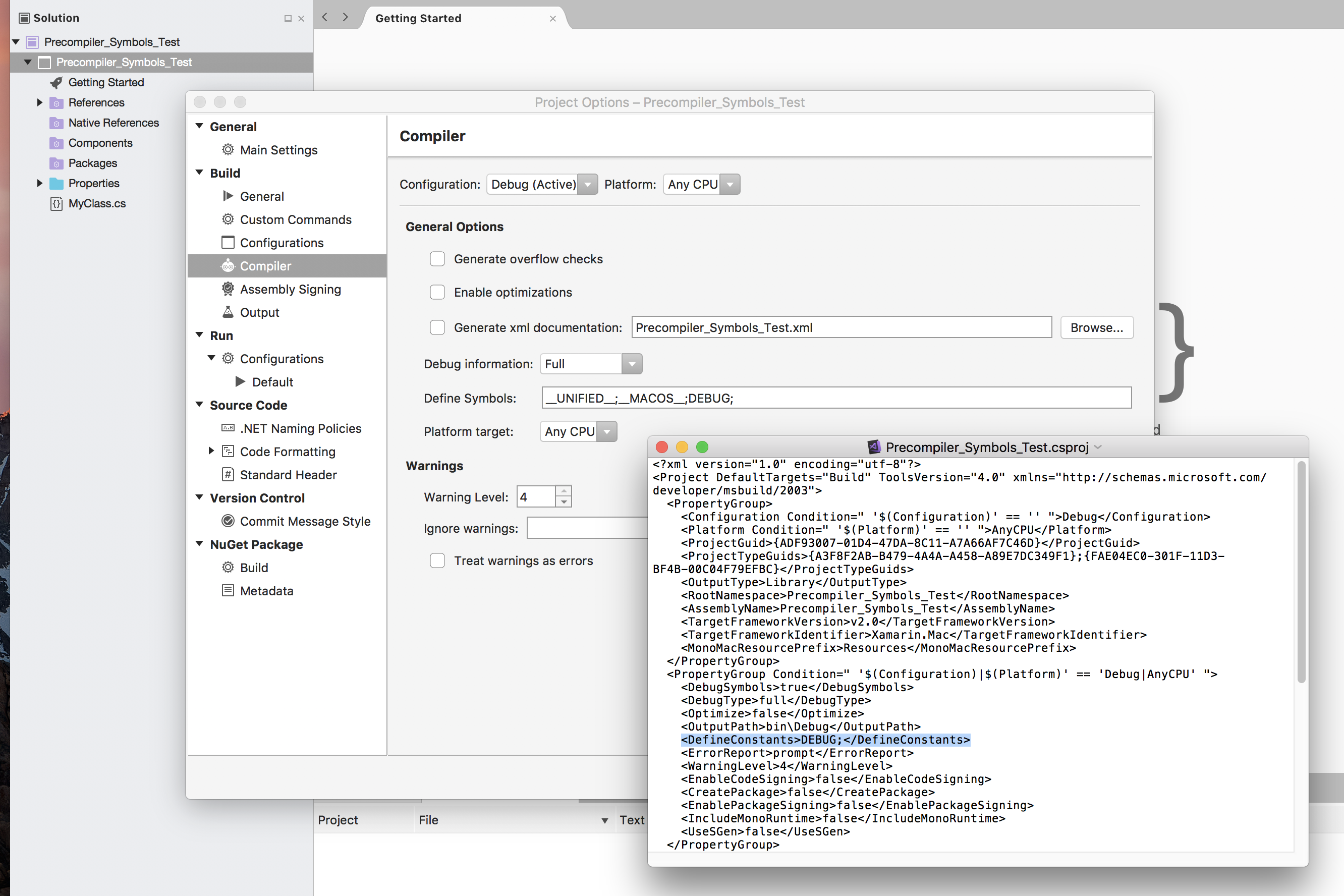Viewport: 1344px width, 896px height.
Task: Click the Compiler settings icon
Action: (227, 266)
